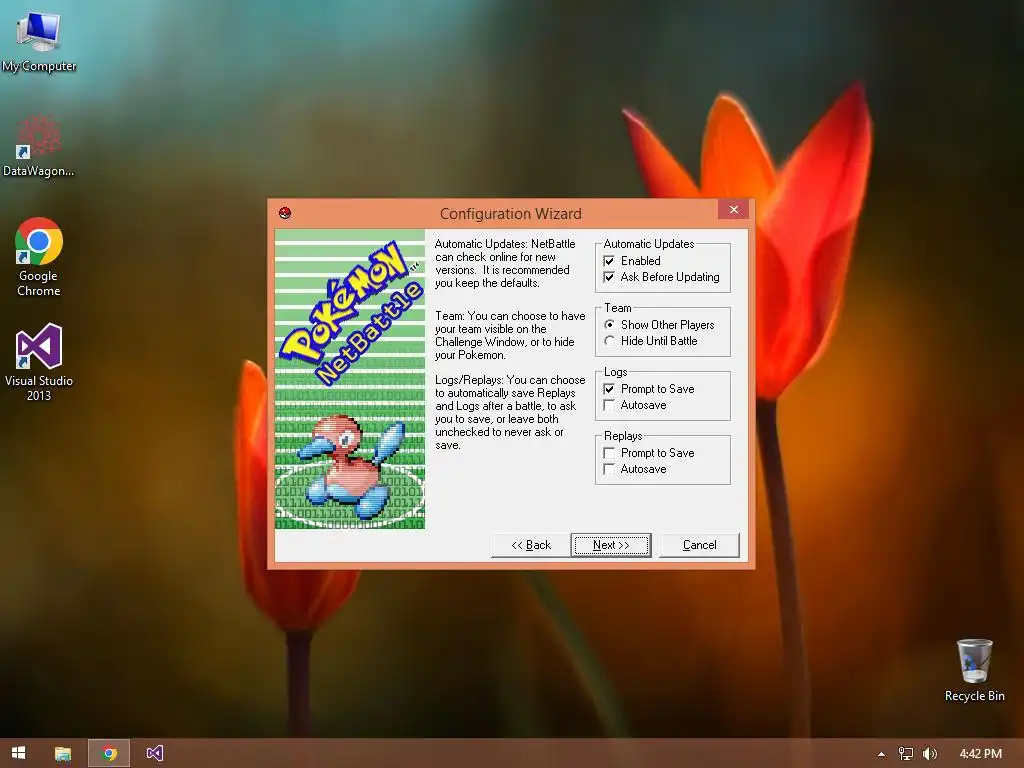1024x768 pixels.
Task: Select the Recycle Bin desktop icon
Action: (x=974, y=670)
